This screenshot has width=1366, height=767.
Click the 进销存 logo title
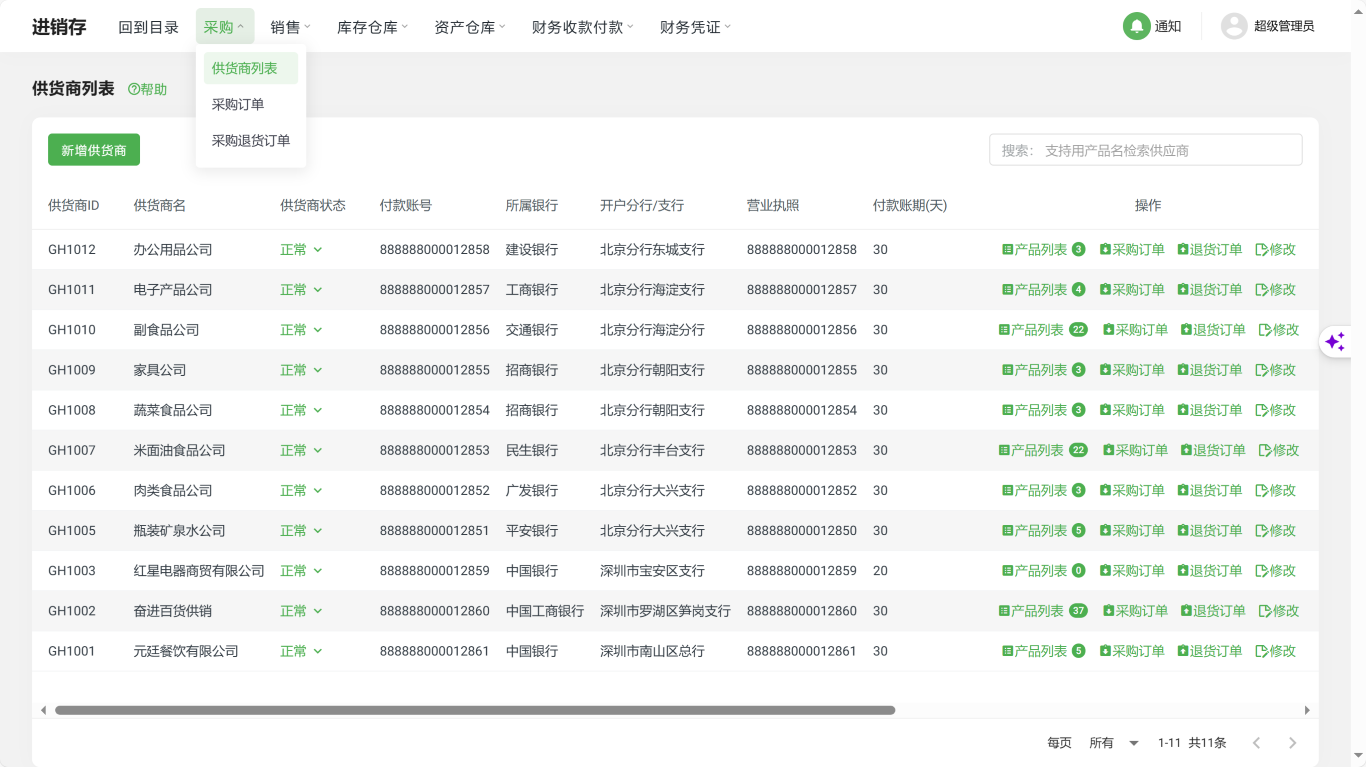[59, 27]
